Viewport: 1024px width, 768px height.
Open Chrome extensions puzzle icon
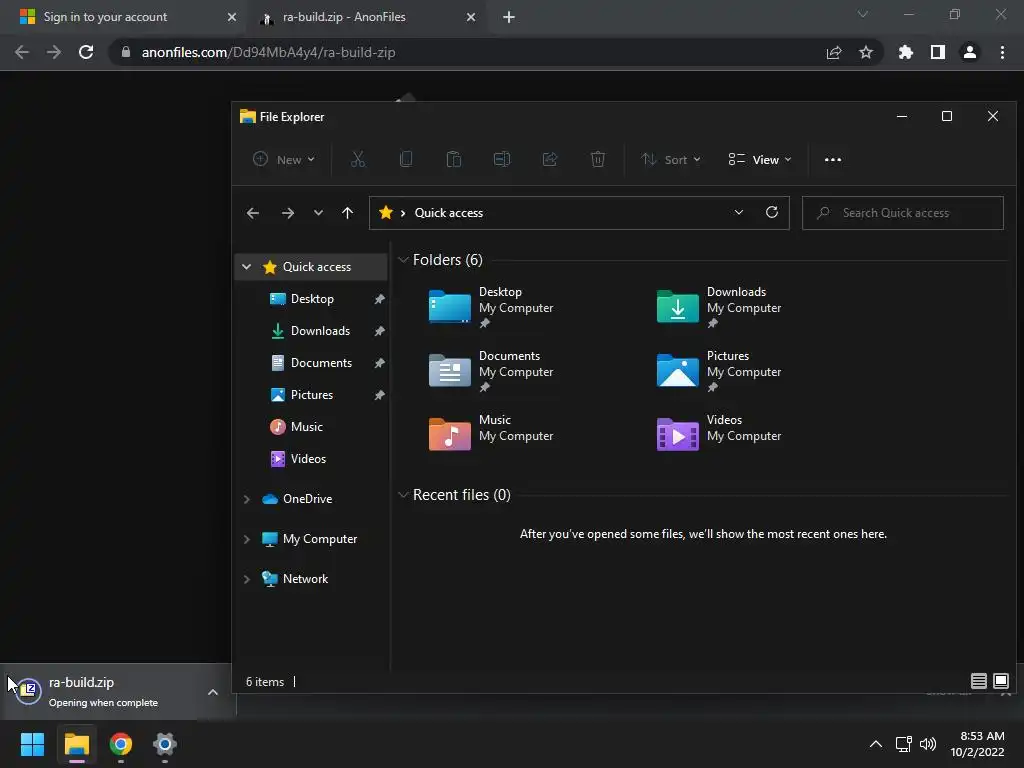[905, 52]
